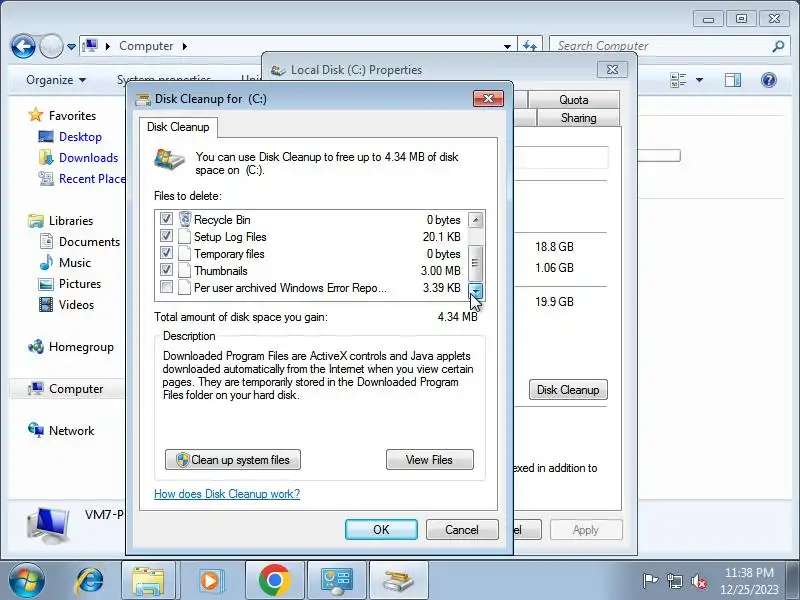The width and height of the screenshot is (800, 600).
Task: Check the Recycle Bin checkbox
Action: point(166,219)
